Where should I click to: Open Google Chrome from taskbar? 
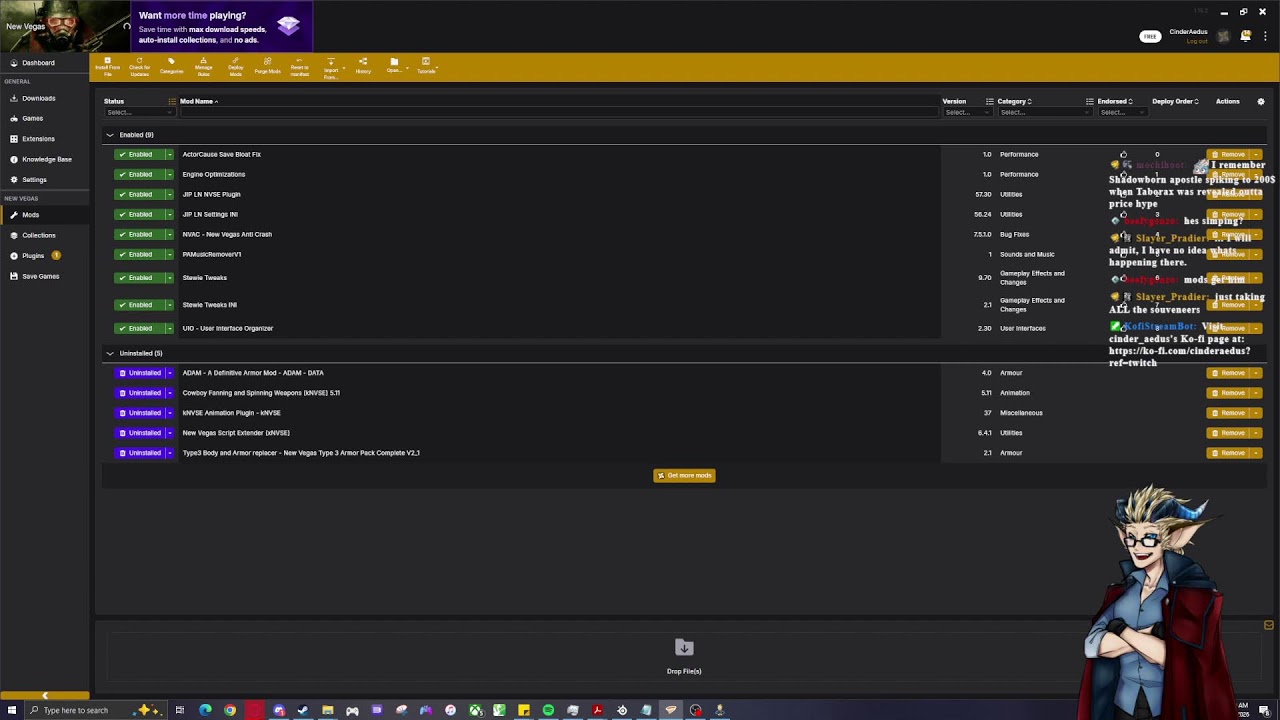click(x=230, y=710)
